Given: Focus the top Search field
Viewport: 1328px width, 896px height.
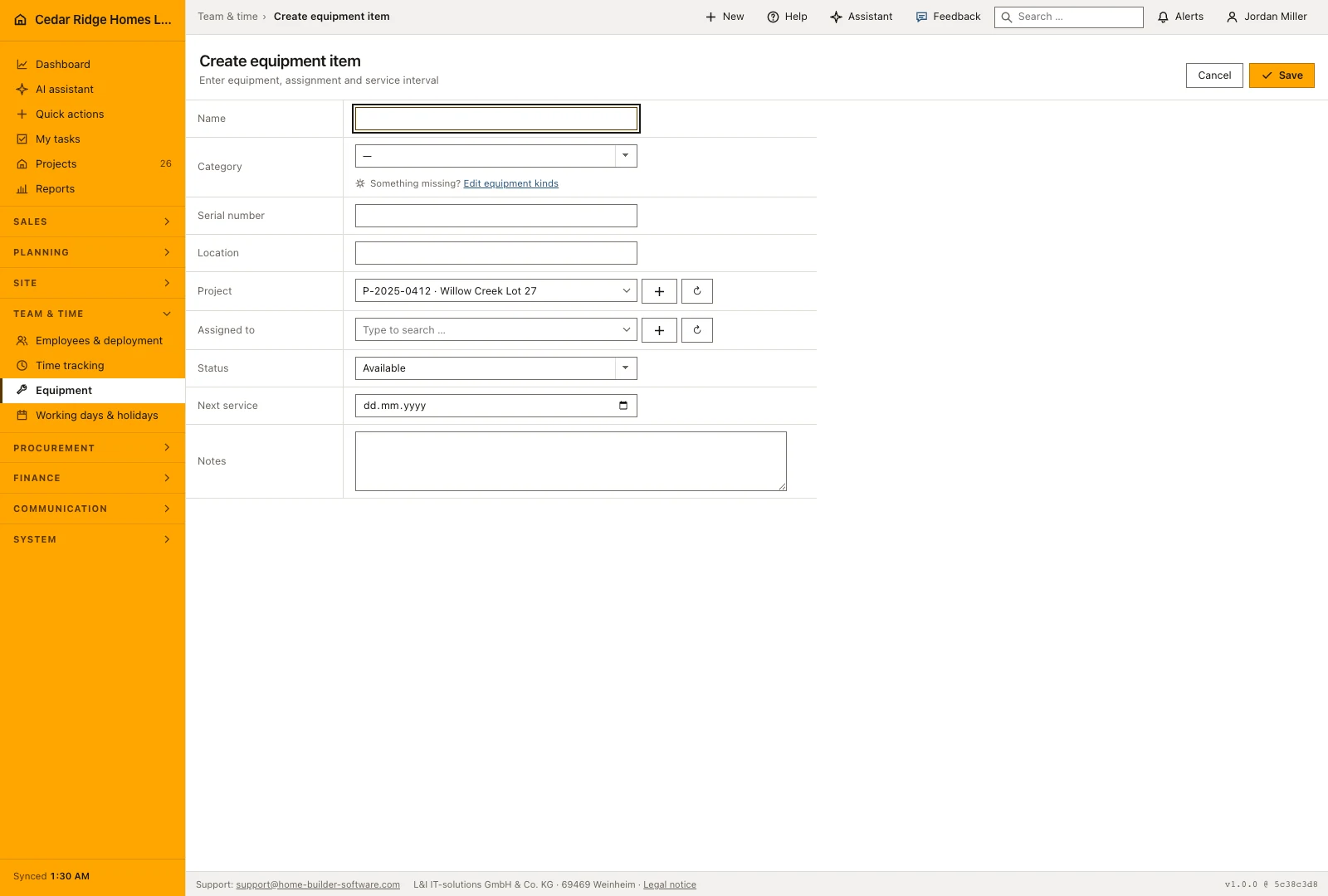Looking at the screenshot, I should coord(1069,17).
